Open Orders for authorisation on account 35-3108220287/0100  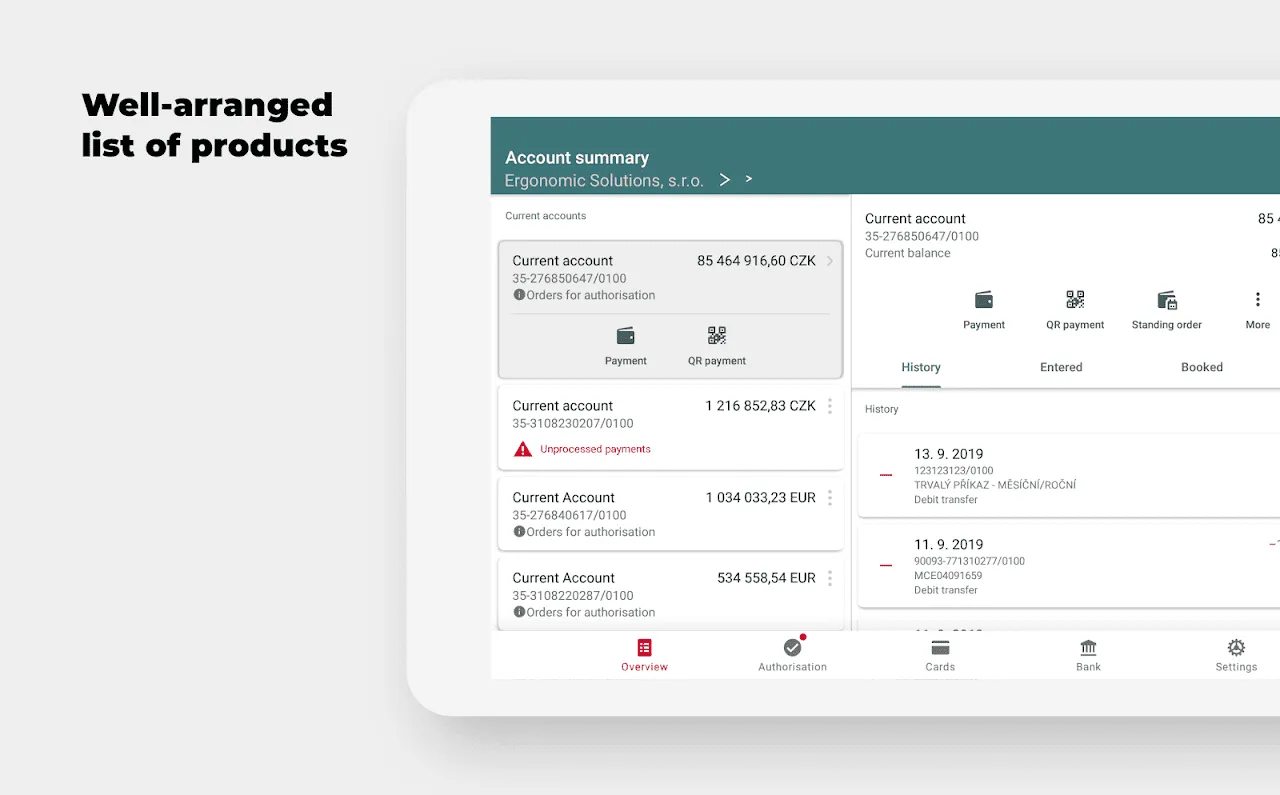coord(591,612)
